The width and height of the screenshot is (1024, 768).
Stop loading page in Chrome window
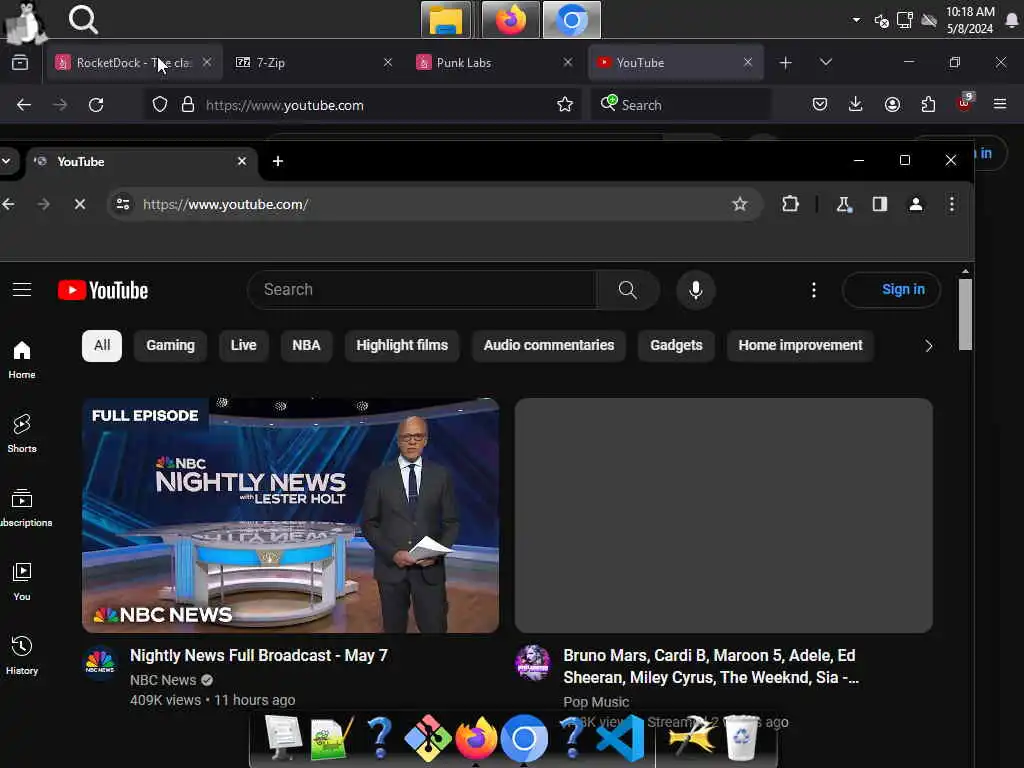tap(80, 204)
